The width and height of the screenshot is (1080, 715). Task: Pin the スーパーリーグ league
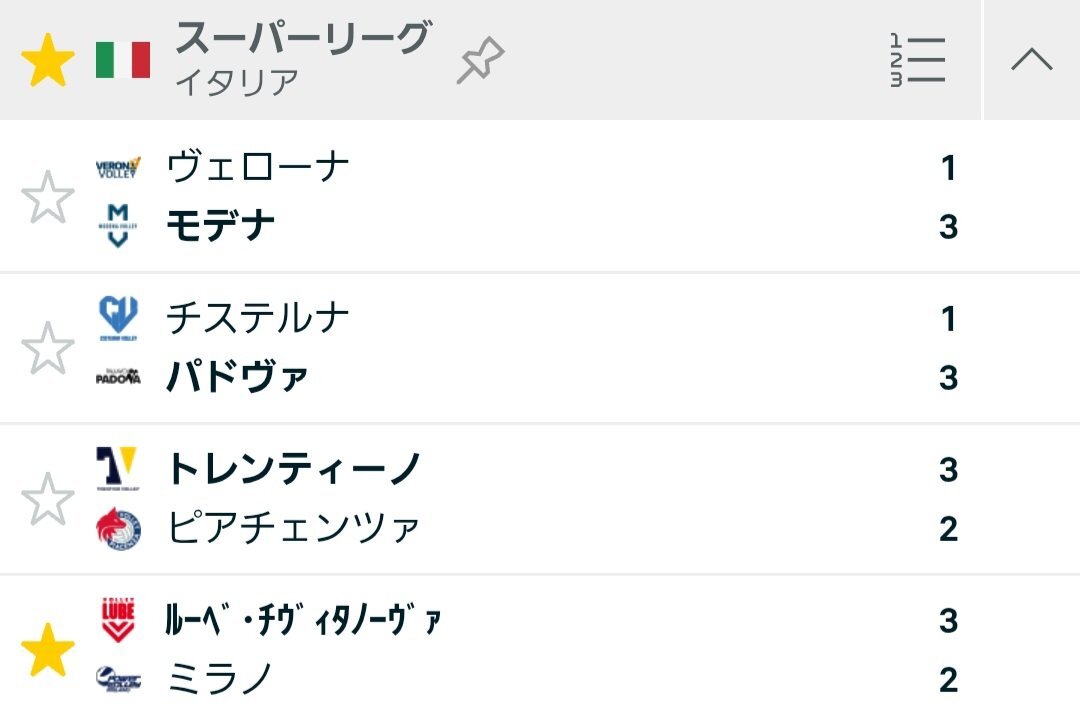(x=480, y=62)
